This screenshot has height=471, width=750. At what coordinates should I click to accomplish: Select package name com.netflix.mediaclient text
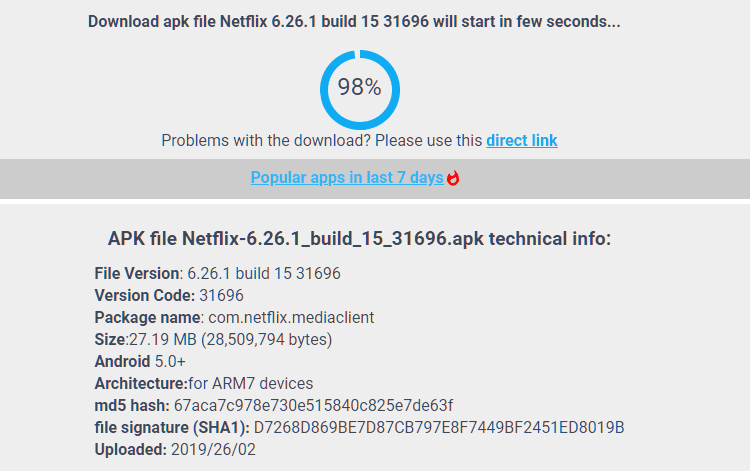[291, 318]
